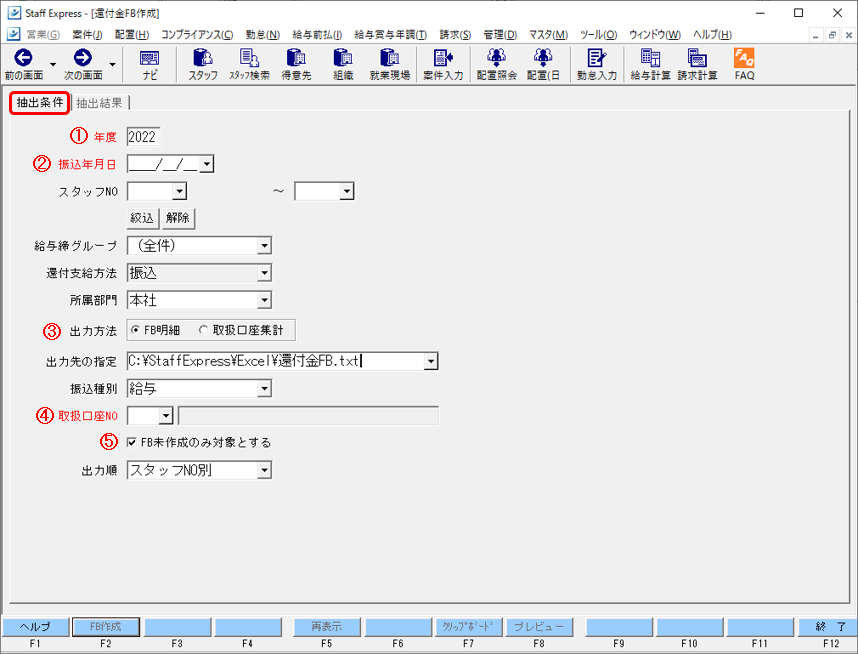The image size is (858, 654).
Task: Go forward with the 次の画面 arrow icon
Action: point(83,57)
